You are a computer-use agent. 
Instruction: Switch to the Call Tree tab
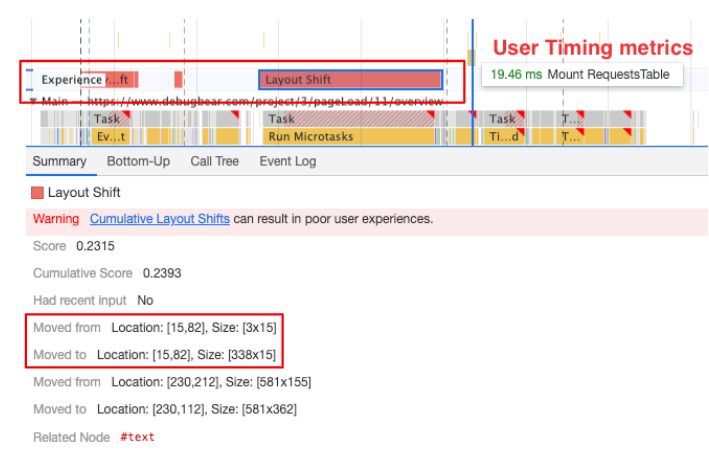click(214, 161)
